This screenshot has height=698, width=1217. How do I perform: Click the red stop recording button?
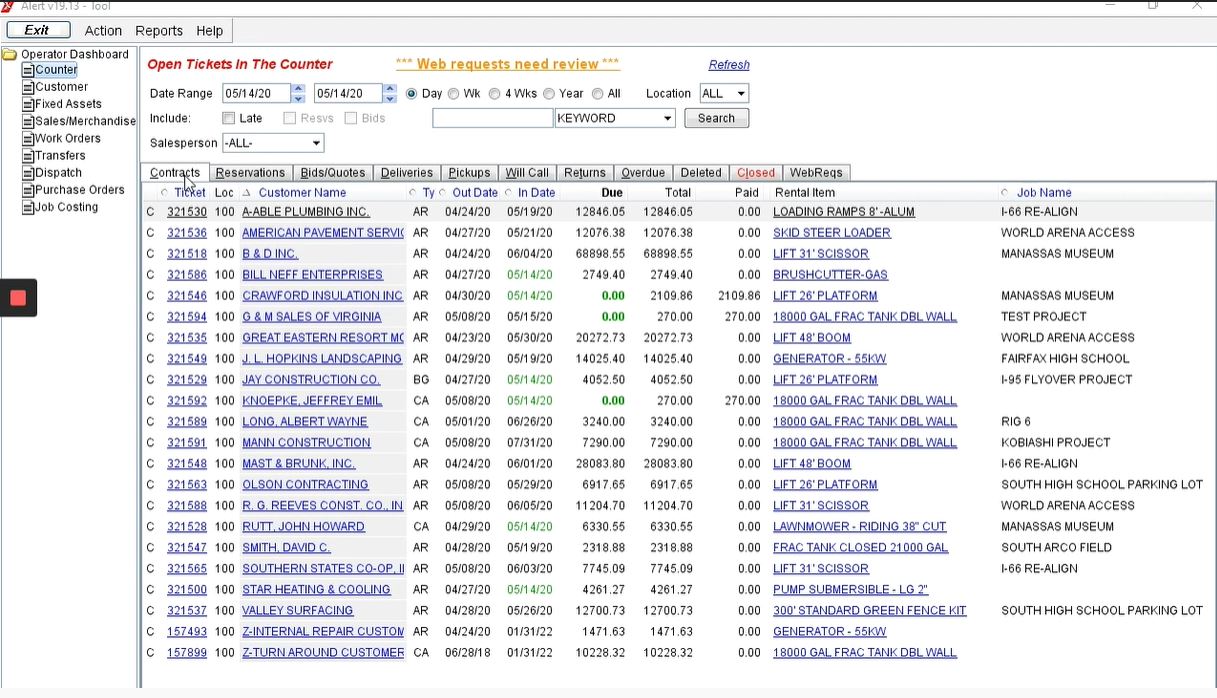18,297
